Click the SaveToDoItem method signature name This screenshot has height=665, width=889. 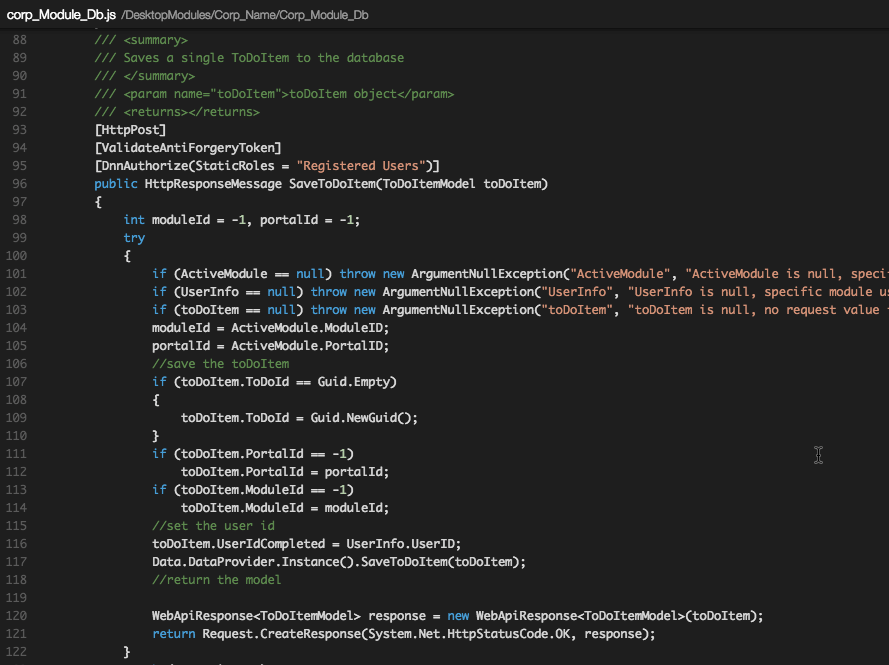[332, 184]
